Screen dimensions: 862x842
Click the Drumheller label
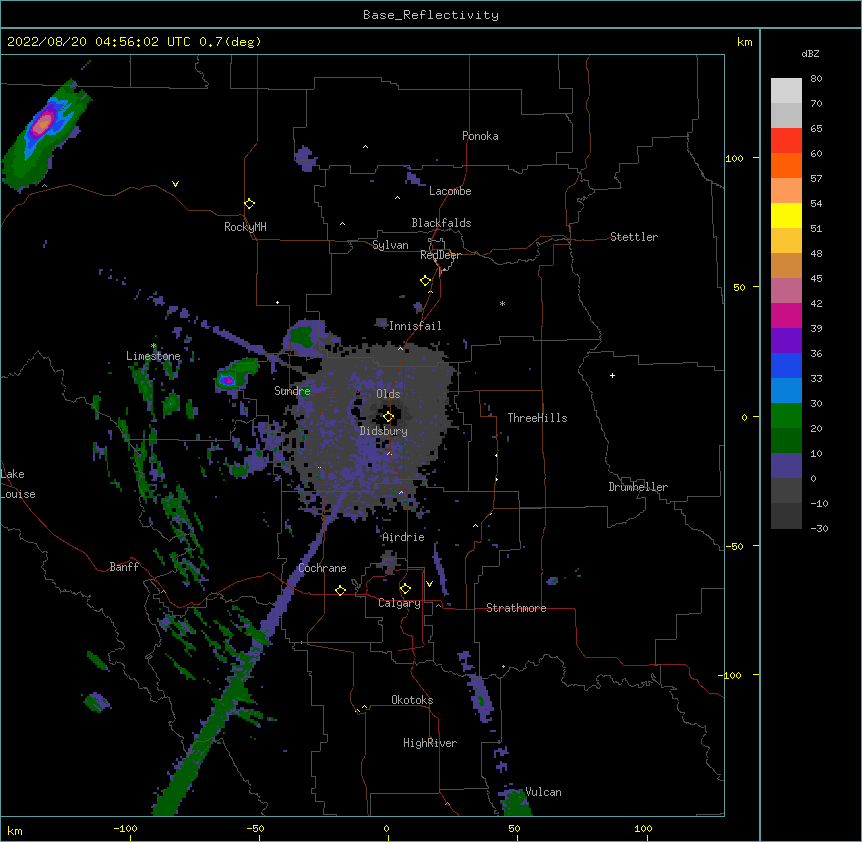tap(638, 487)
